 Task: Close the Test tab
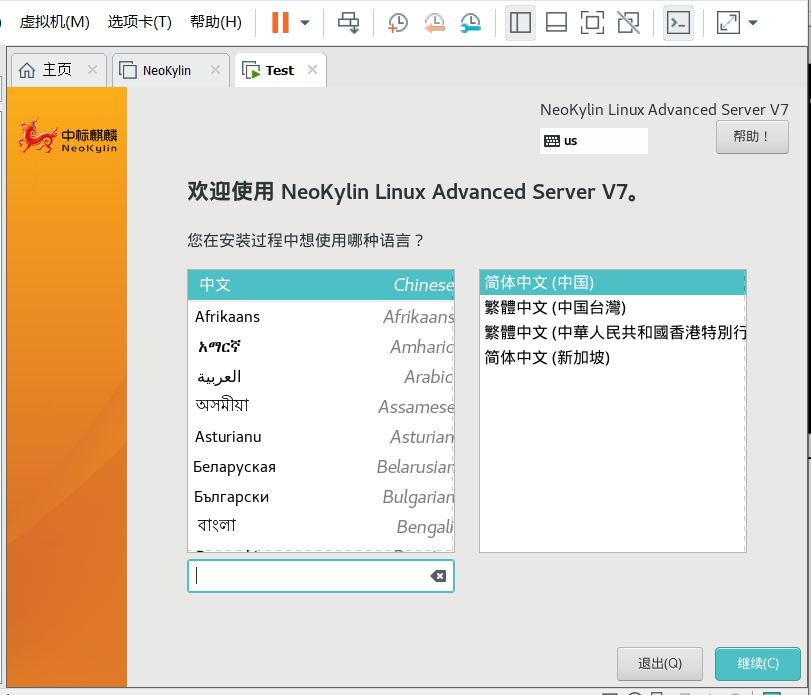pos(312,69)
